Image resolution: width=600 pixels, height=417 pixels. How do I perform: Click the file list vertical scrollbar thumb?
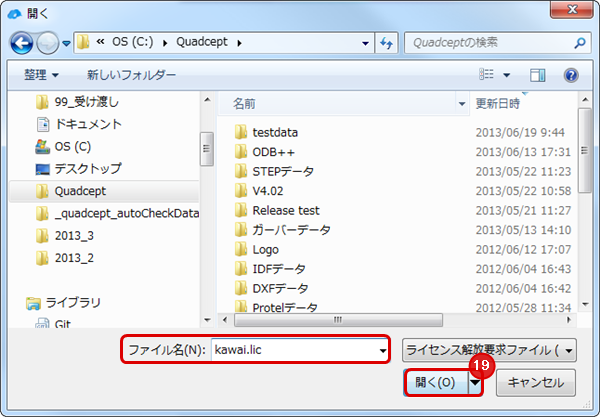pos(584,151)
